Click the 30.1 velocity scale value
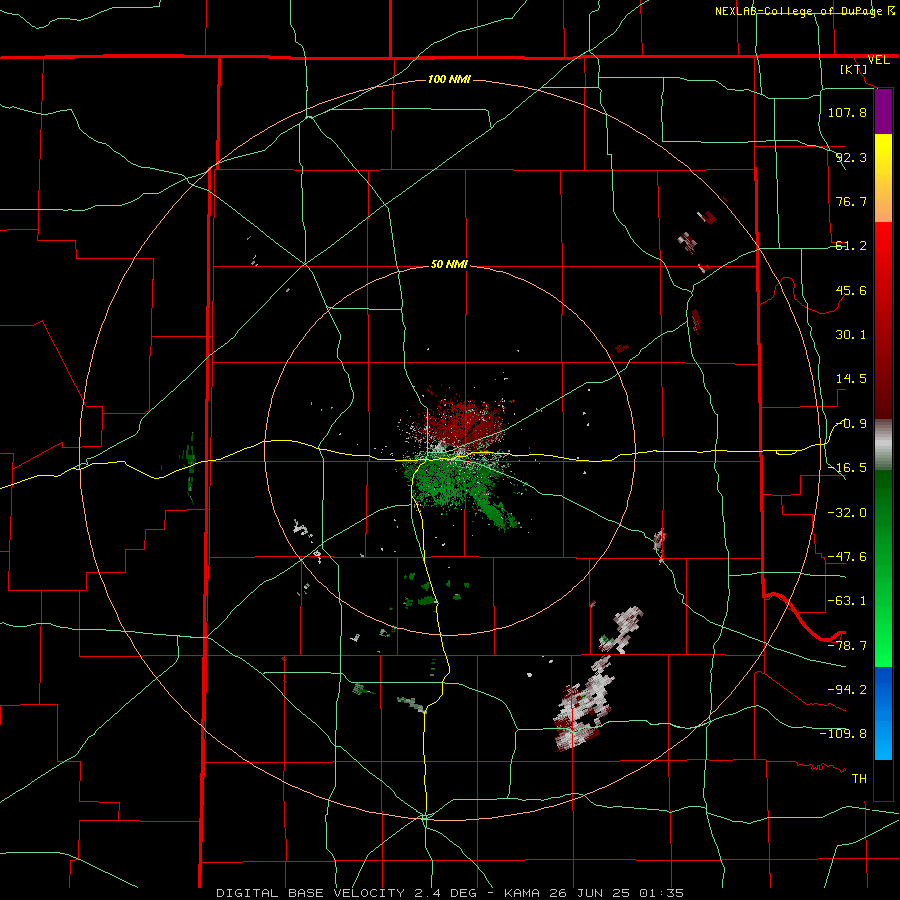The height and width of the screenshot is (900, 900). point(851,335)
